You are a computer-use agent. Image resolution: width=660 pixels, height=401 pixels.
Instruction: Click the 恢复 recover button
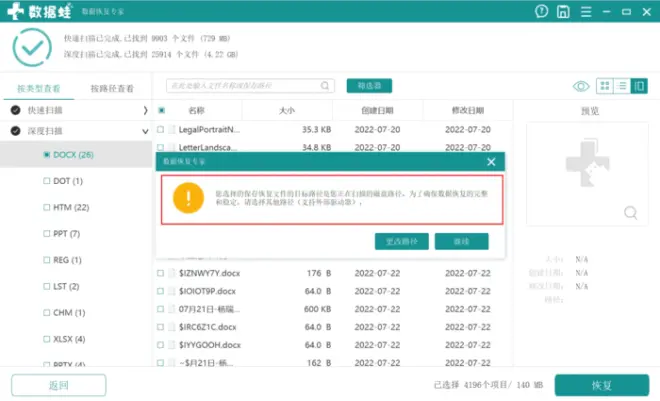[x=601, y=385]
